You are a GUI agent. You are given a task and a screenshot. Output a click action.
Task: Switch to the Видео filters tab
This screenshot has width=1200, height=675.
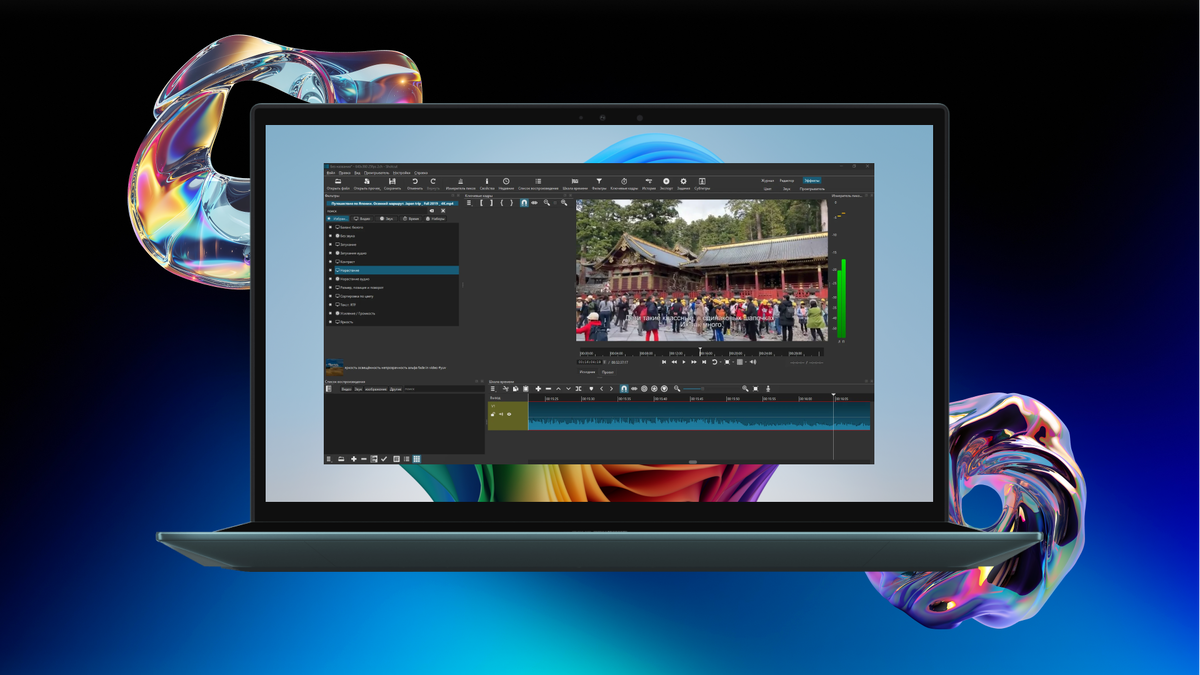pos(362,218)
